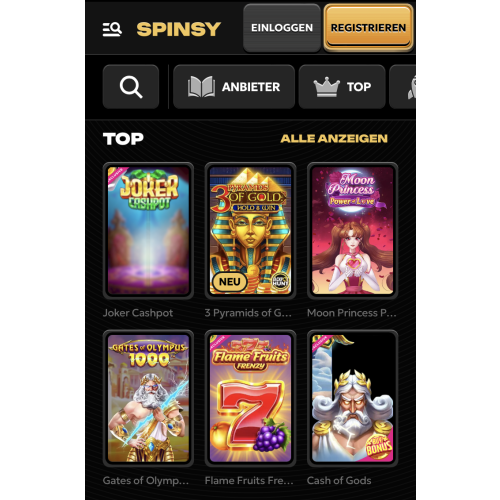Select the crown icon for TOP

pyautogui.click(x=326, y=87)
